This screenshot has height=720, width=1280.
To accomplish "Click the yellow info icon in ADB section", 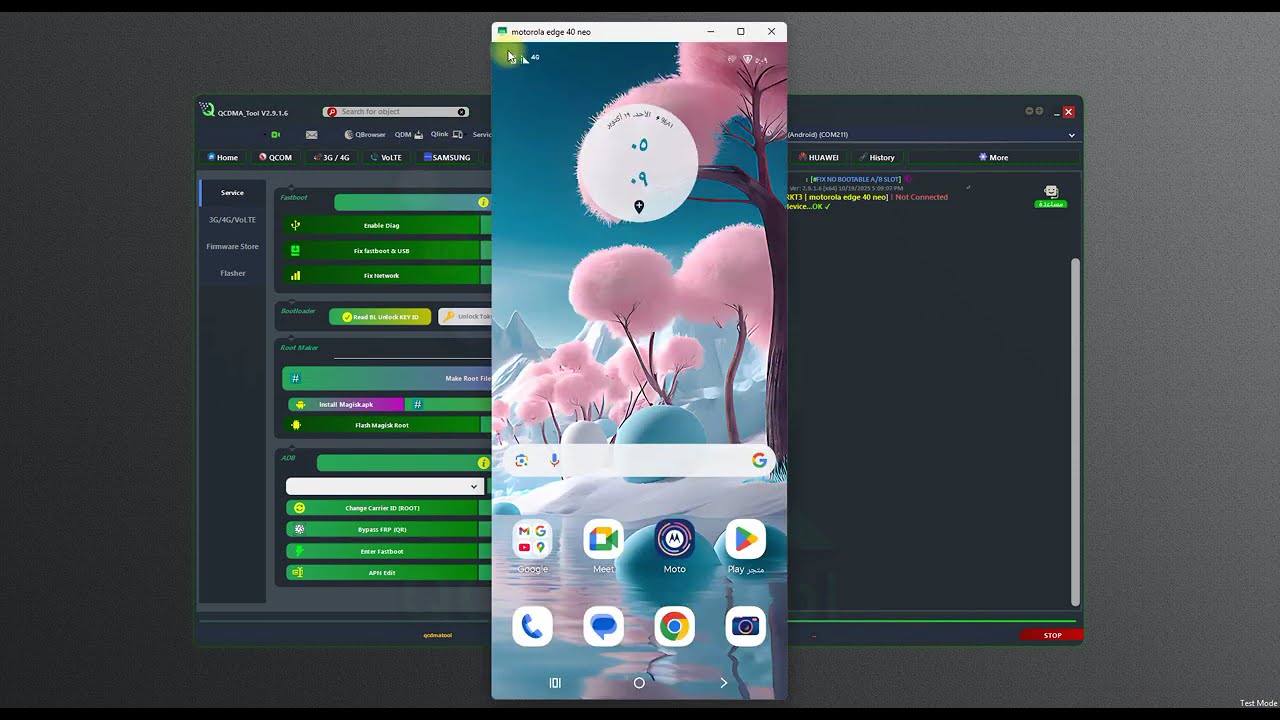I will [x=484, y=463].
